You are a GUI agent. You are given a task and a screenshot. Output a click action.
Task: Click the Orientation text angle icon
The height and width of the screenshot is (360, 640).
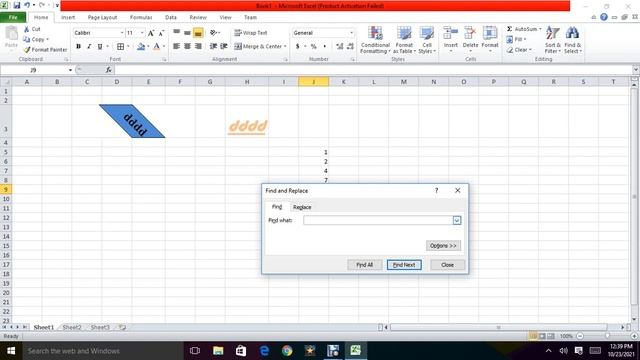[x=213, y=33]
